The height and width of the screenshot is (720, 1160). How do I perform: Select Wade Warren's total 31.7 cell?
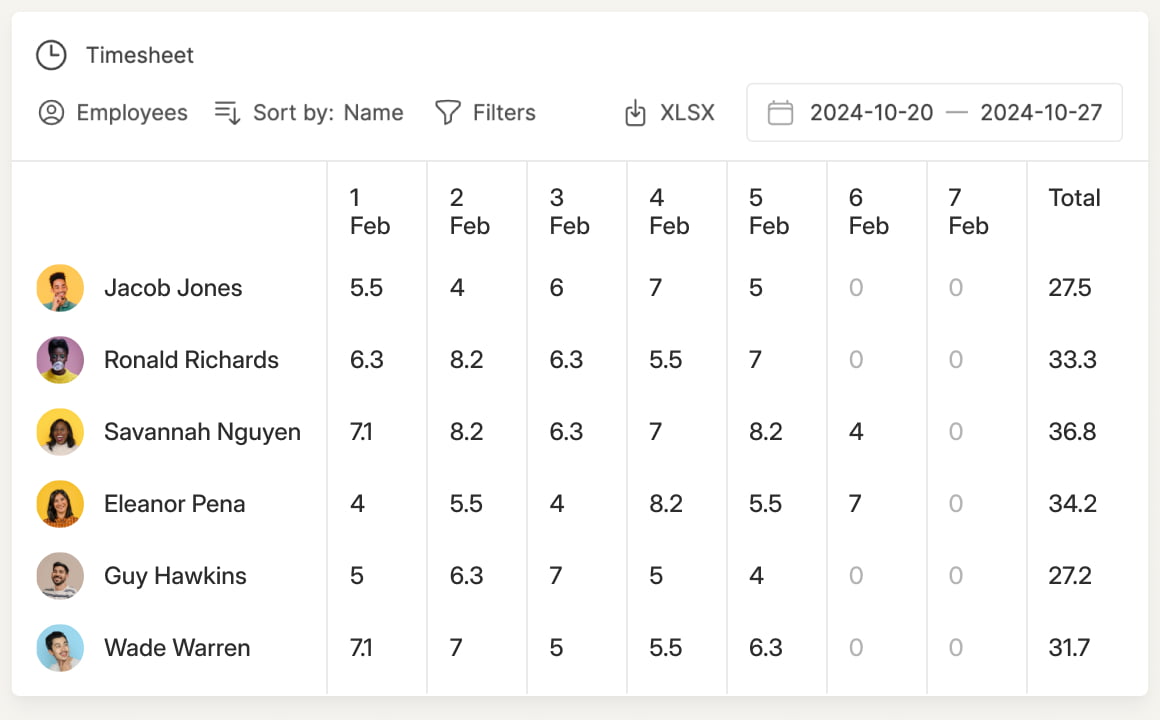click(1069, 647)
